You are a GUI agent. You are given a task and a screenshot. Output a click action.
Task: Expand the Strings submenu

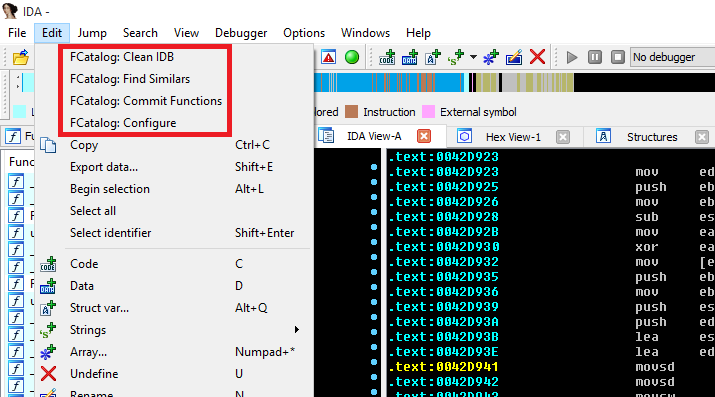pyautogui.click(x=174, y=330)
